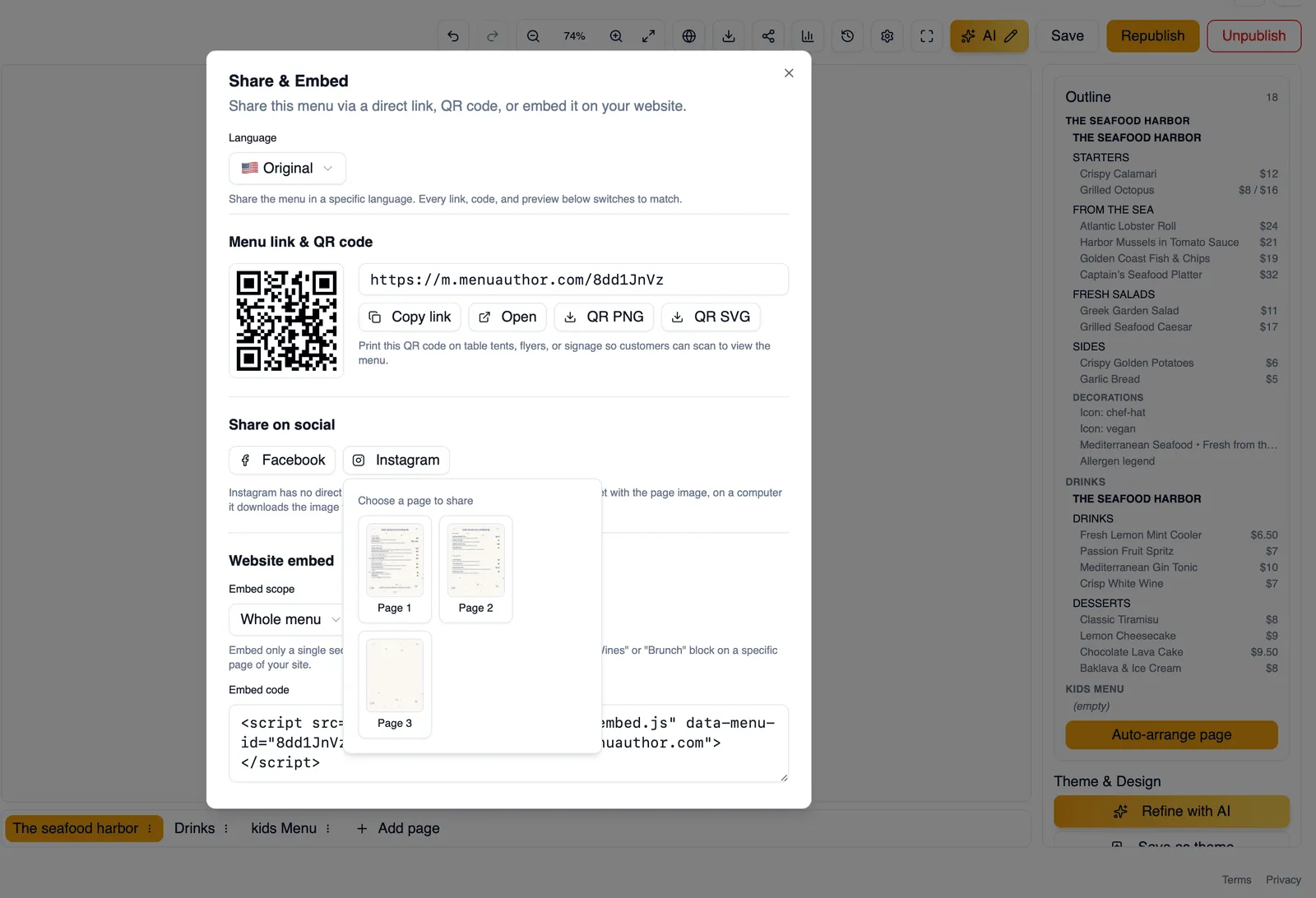
Task: Click Open to view the menu link
Action: coord(507,317)
